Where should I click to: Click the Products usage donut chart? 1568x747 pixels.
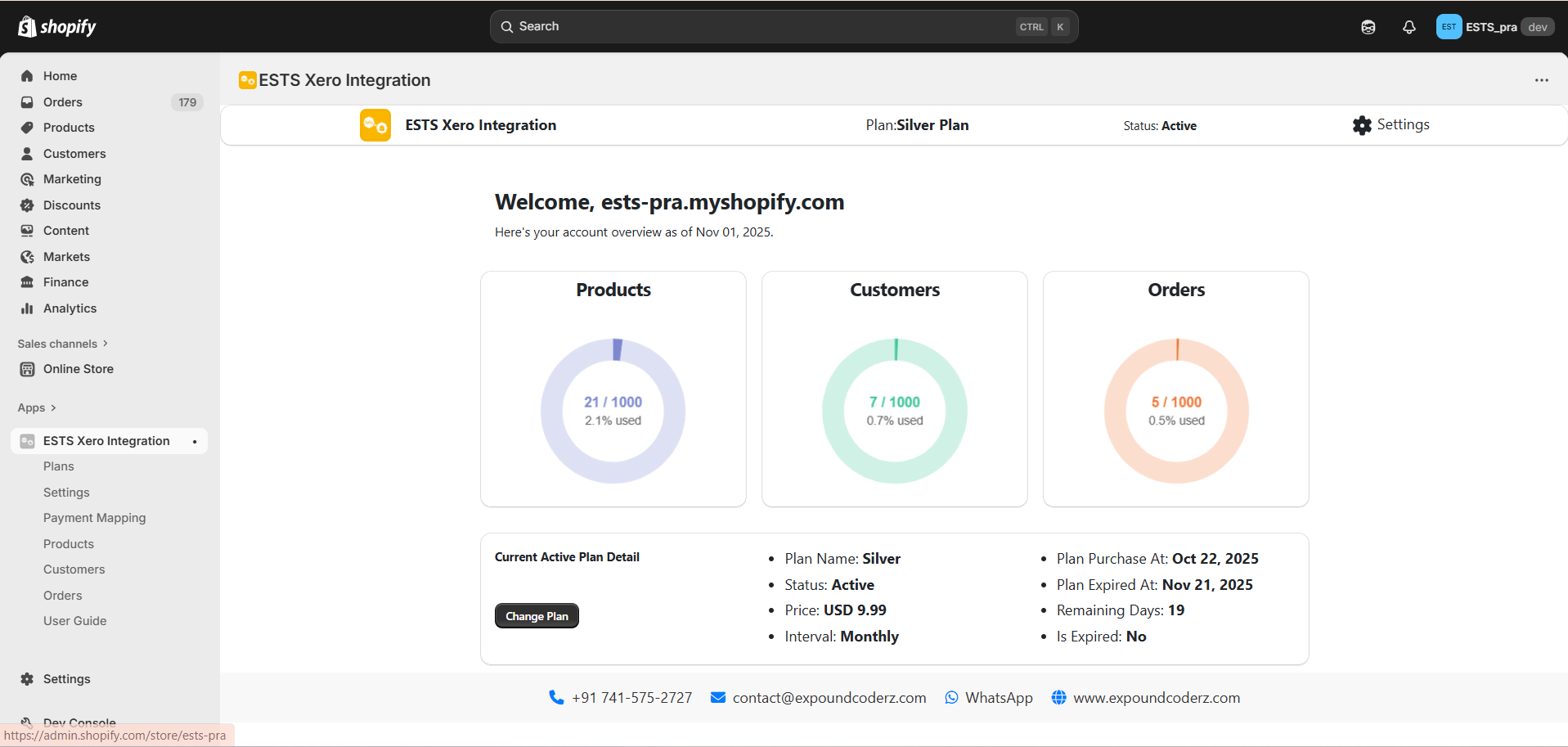point(613,411)
